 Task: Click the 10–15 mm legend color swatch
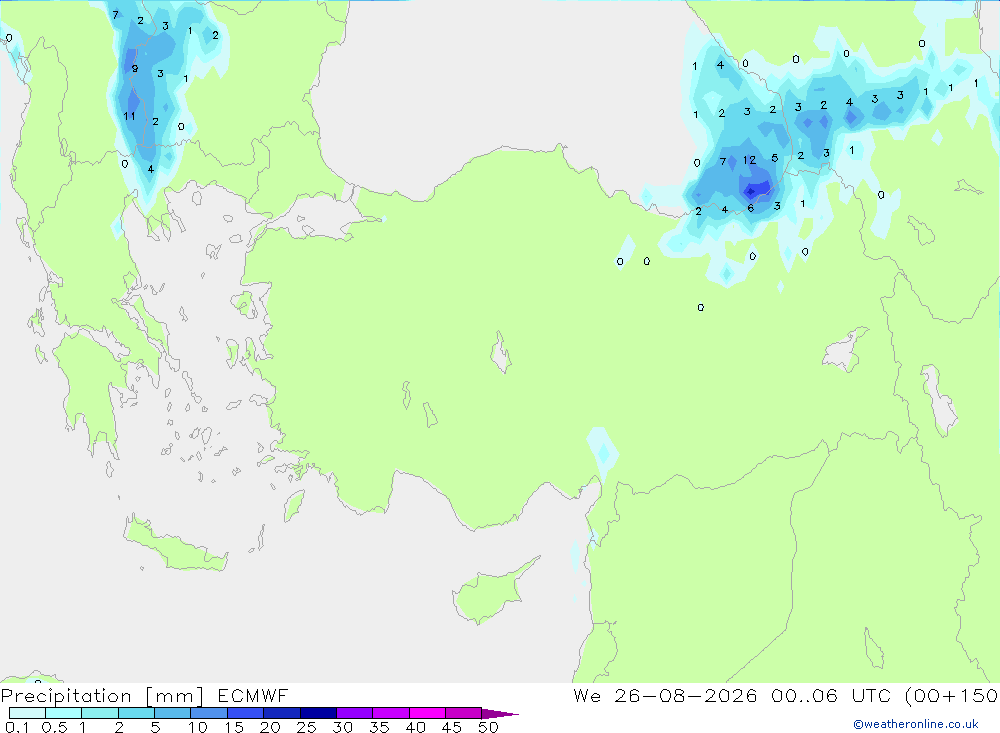pyautogui.click(x=209, y=713)
